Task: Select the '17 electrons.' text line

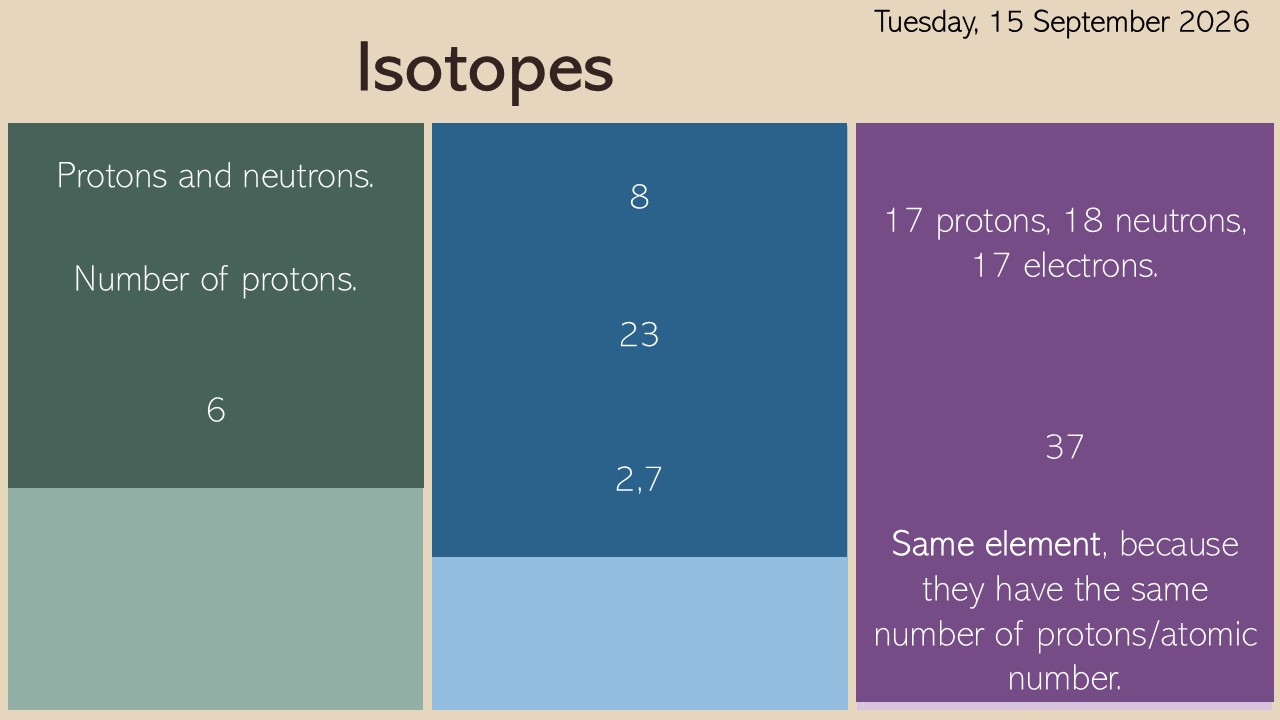Action: tap(1065, 266)
